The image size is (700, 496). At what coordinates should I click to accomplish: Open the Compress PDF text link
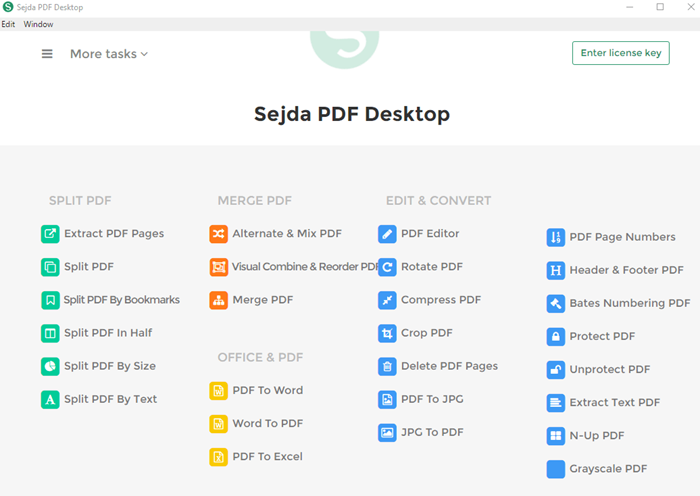tap(441, 300)
